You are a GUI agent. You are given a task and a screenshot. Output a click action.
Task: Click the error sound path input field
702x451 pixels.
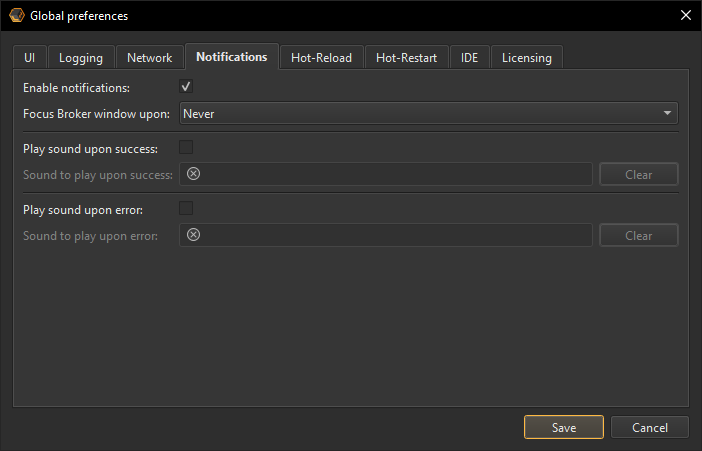pos(395,235)
